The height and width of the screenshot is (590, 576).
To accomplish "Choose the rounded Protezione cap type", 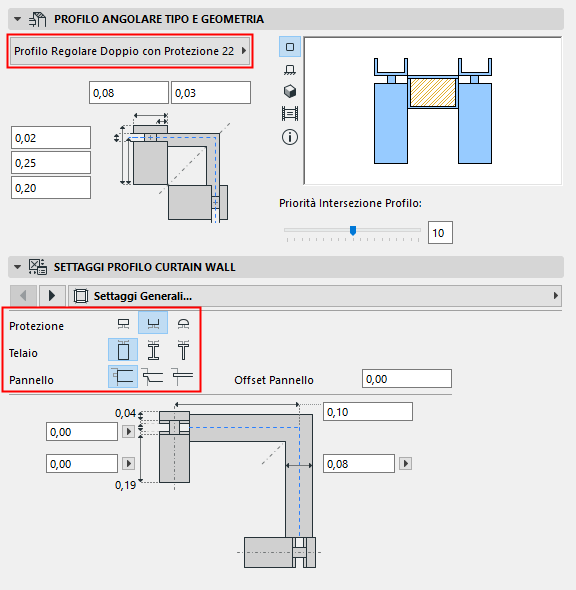I will click(183, 323).
